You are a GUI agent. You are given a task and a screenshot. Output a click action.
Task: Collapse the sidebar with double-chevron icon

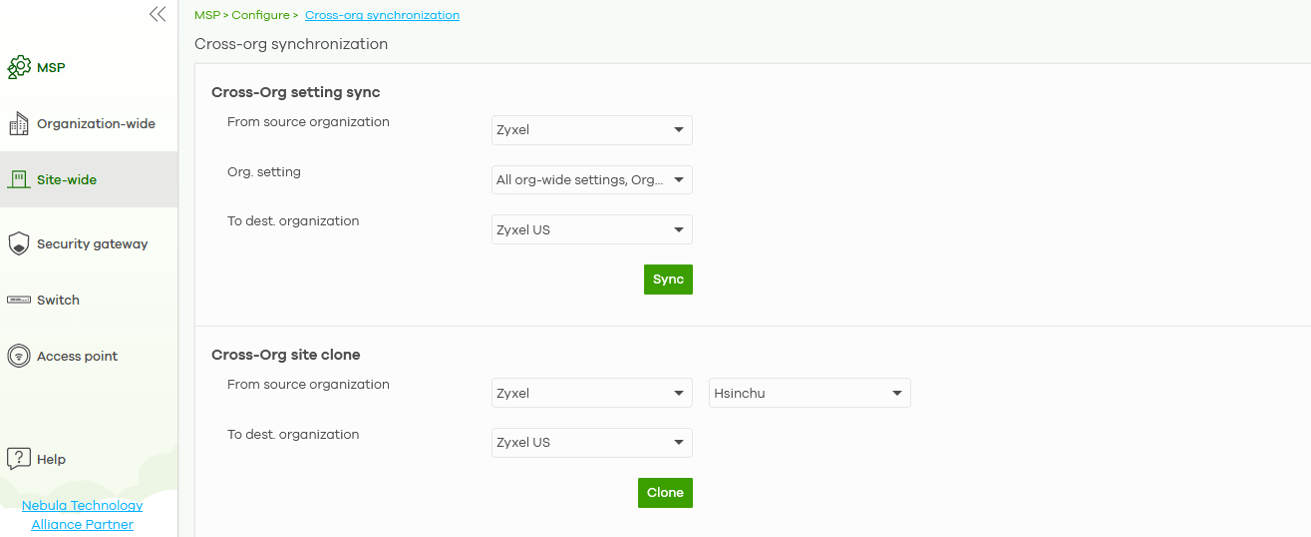[x=157, y=14]
